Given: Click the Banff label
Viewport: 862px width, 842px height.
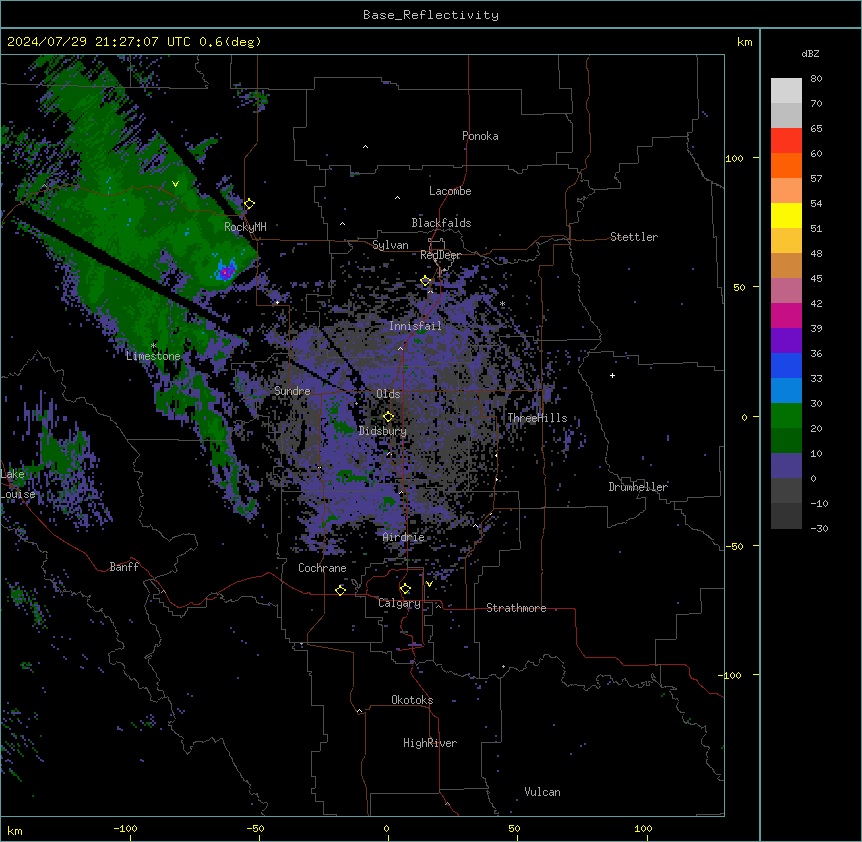Looking at the screenshot, I should coord(124,567).
